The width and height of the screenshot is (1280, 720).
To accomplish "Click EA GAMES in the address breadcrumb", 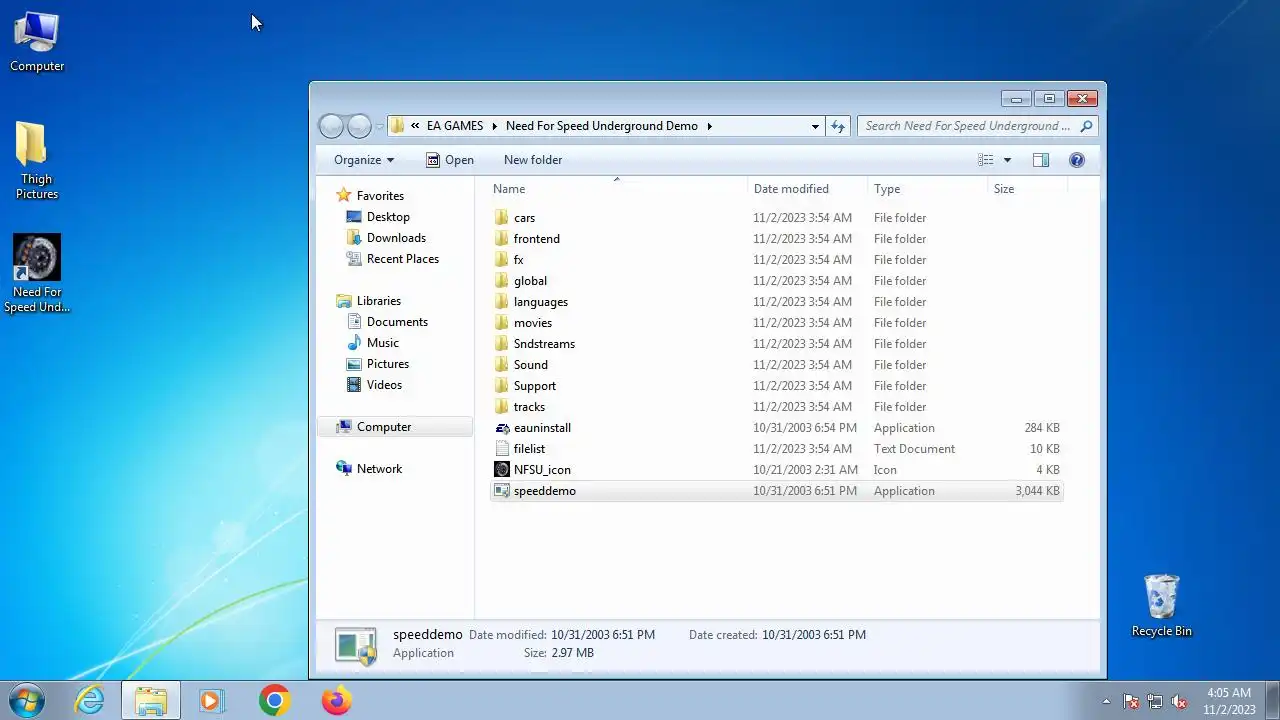I will 455,126.
